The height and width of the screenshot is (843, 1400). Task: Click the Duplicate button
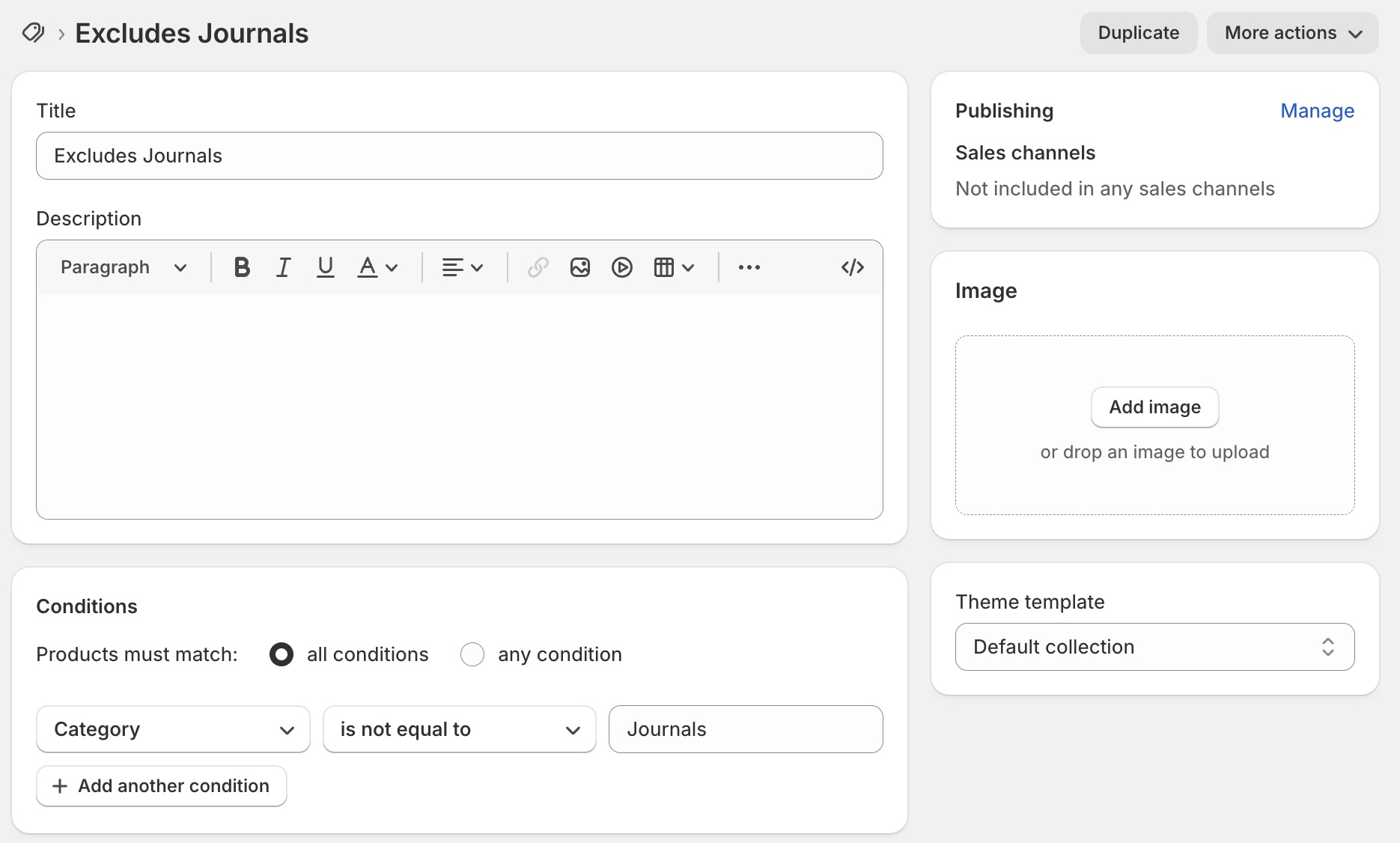click(x=1138, y=33)
